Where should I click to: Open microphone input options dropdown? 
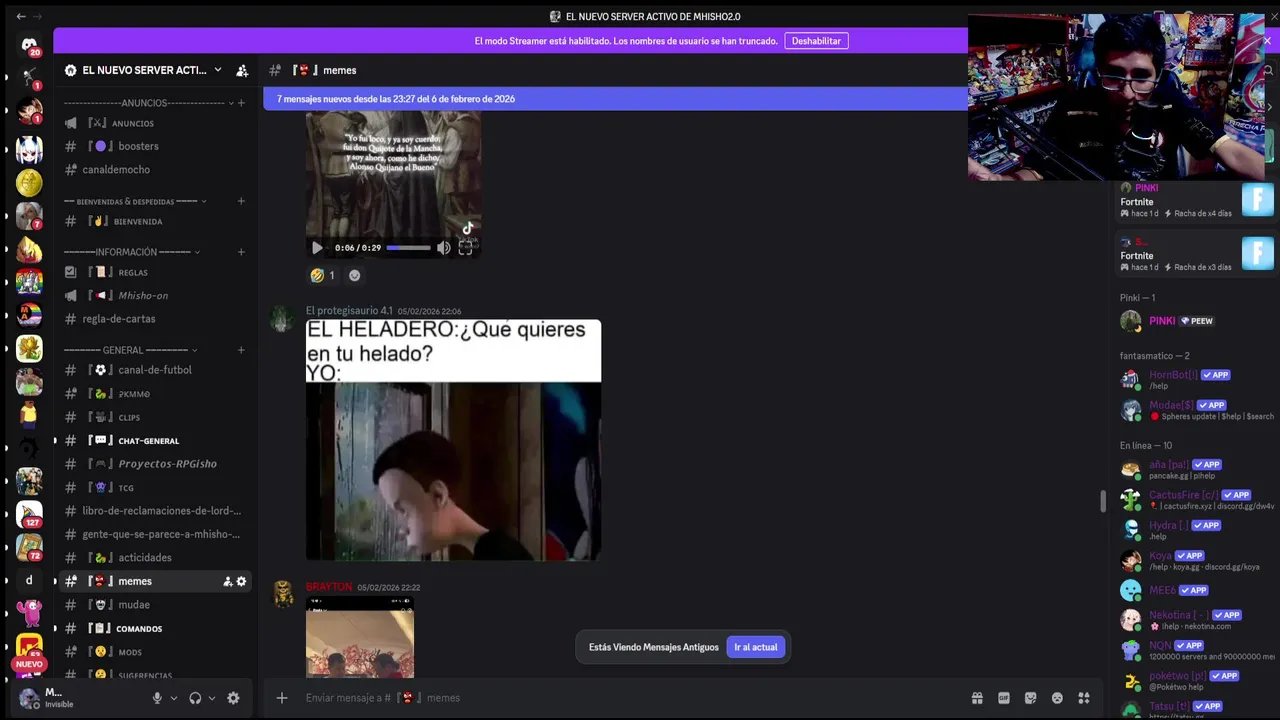[x=174, y=698]
